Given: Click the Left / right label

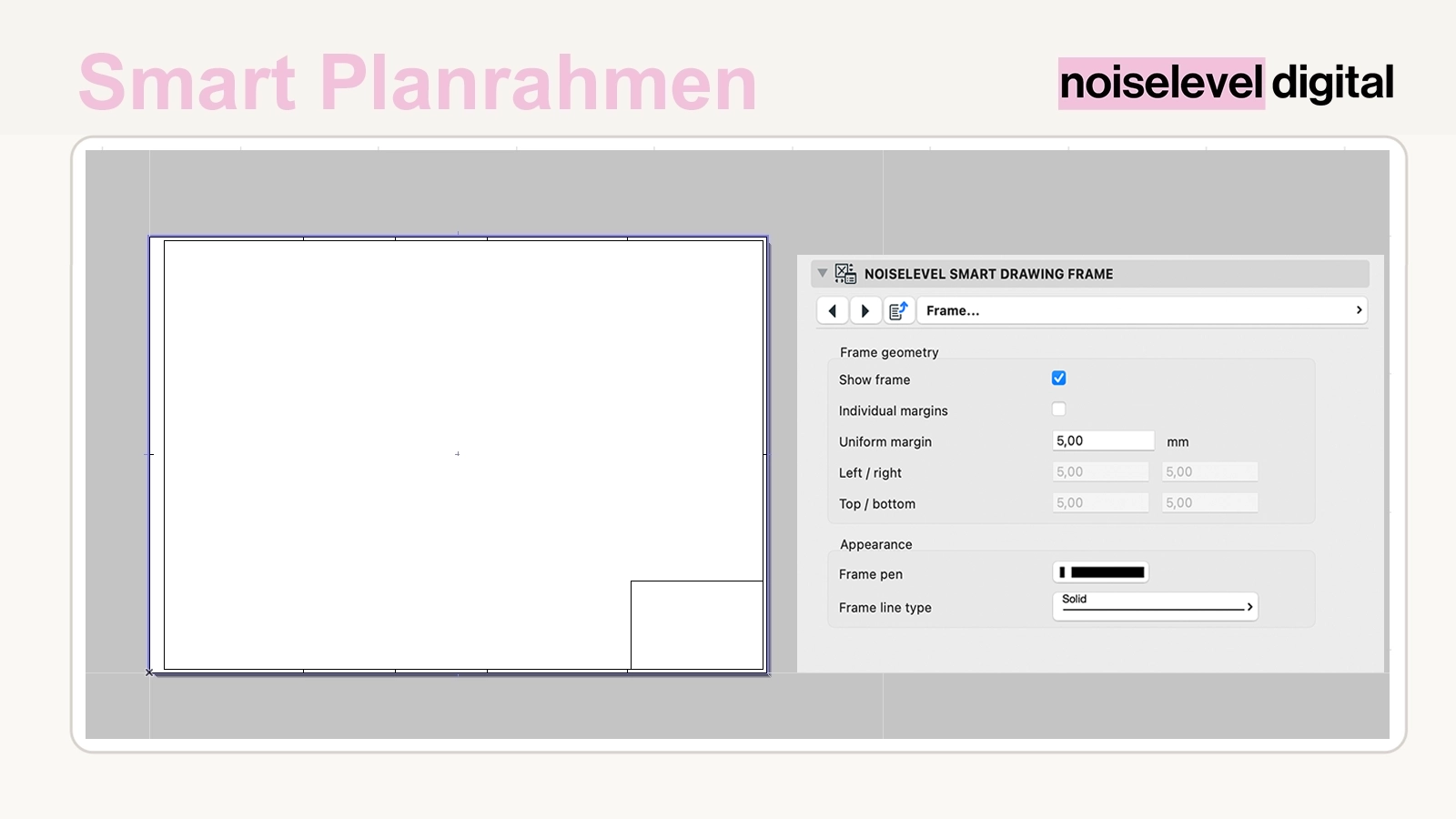Looking at the screenshot, I should click(870, 472).
